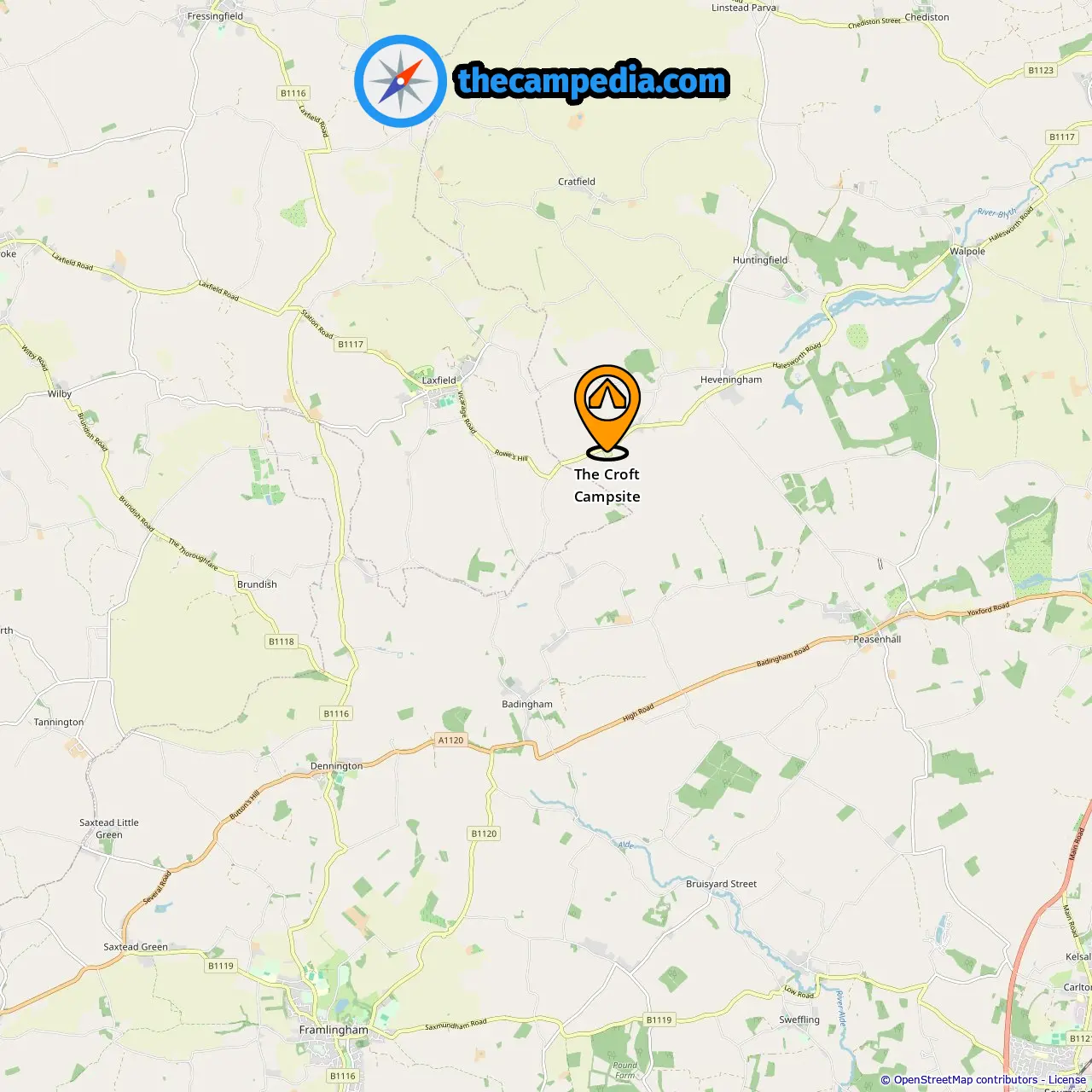This screenshot has width=1092, height=1092.
Task: Click the Badingham village label
Action: pos(527,705)
